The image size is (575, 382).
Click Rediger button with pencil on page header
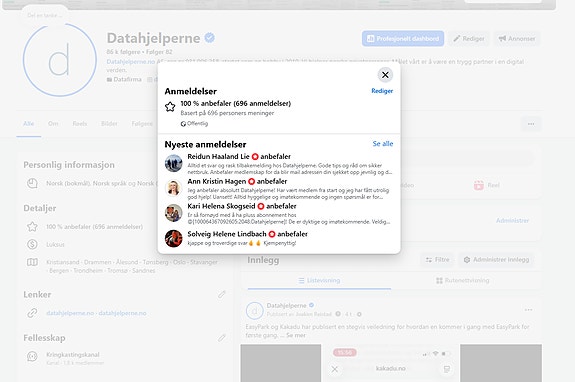469,38
